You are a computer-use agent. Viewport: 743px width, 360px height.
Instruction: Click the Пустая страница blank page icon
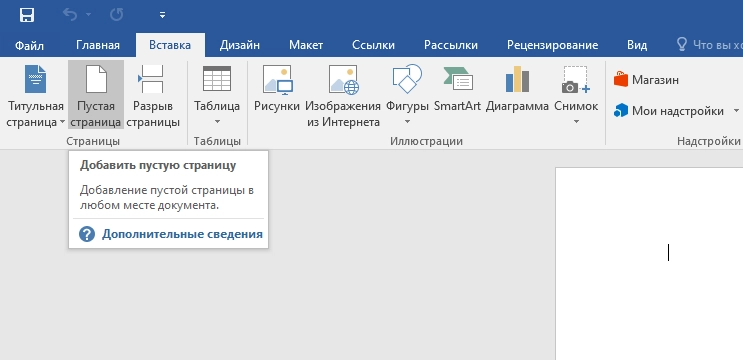[x=96, y=79]
